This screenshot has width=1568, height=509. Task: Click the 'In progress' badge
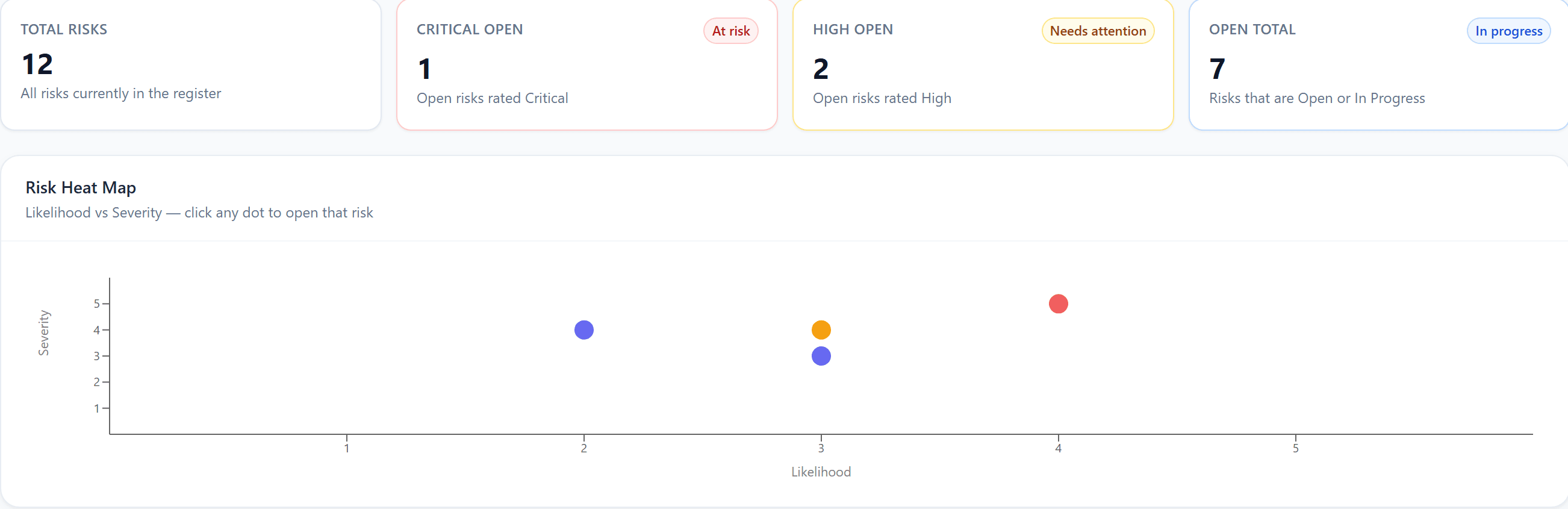pos(1508,31)
